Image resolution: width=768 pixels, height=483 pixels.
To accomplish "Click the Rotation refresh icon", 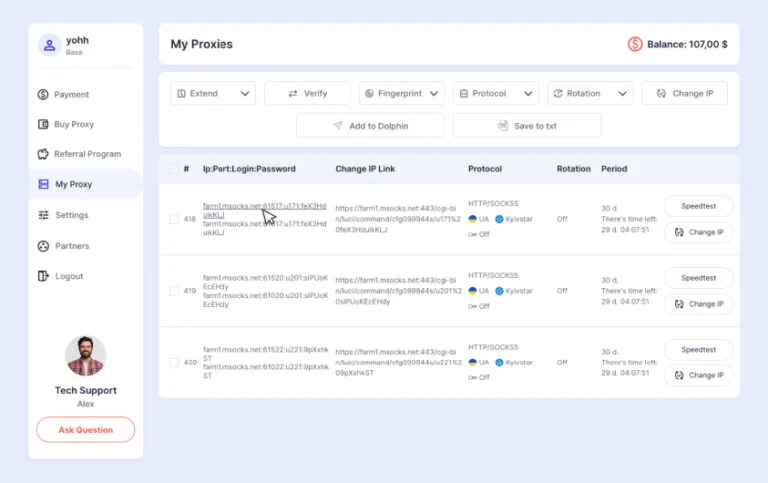I will [x=558, y=93].
